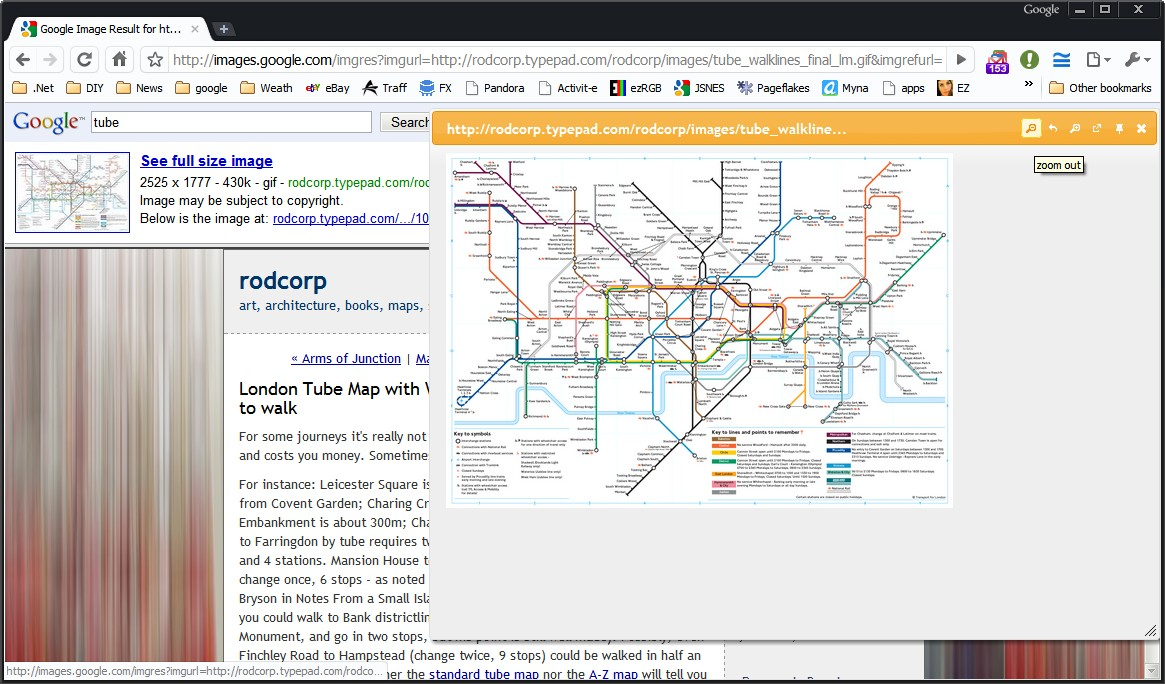Open the wrench settings menu

[x=1138, y=59]
